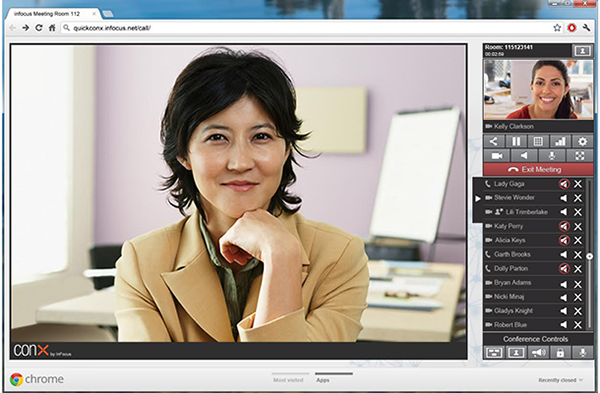Mute Lili Trimberlake's speaker icon
The width and height of the screenshot is (600, 393).
pos(564,212)
